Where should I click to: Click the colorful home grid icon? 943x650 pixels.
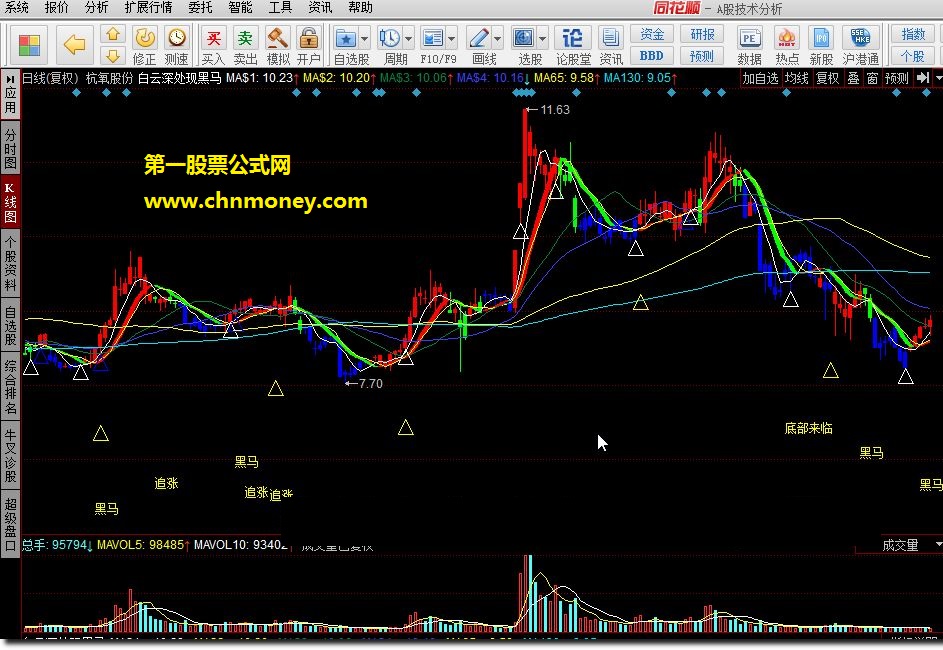click(x=29, y=45)
